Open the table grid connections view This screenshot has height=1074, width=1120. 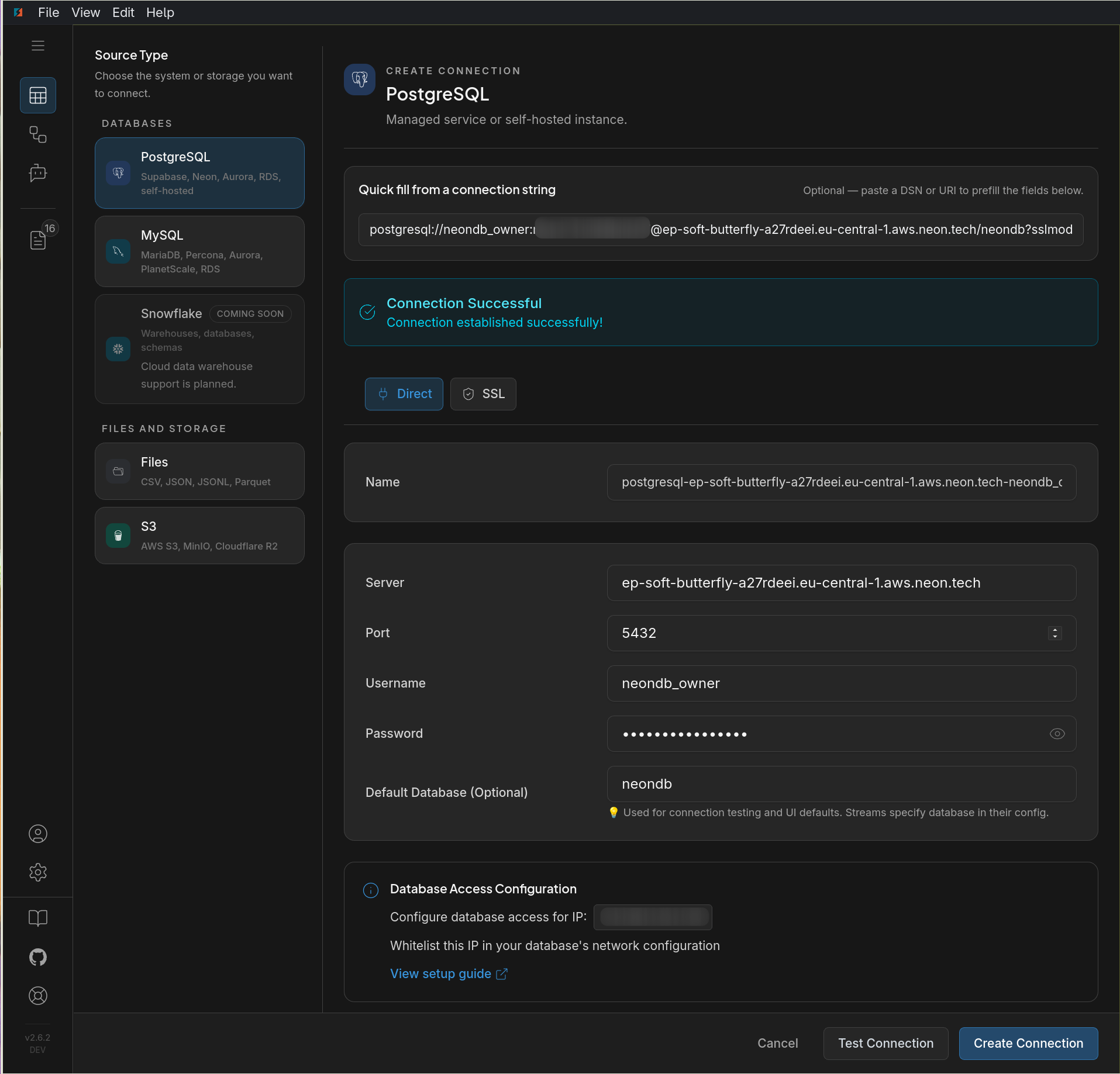tap(38, 95)
